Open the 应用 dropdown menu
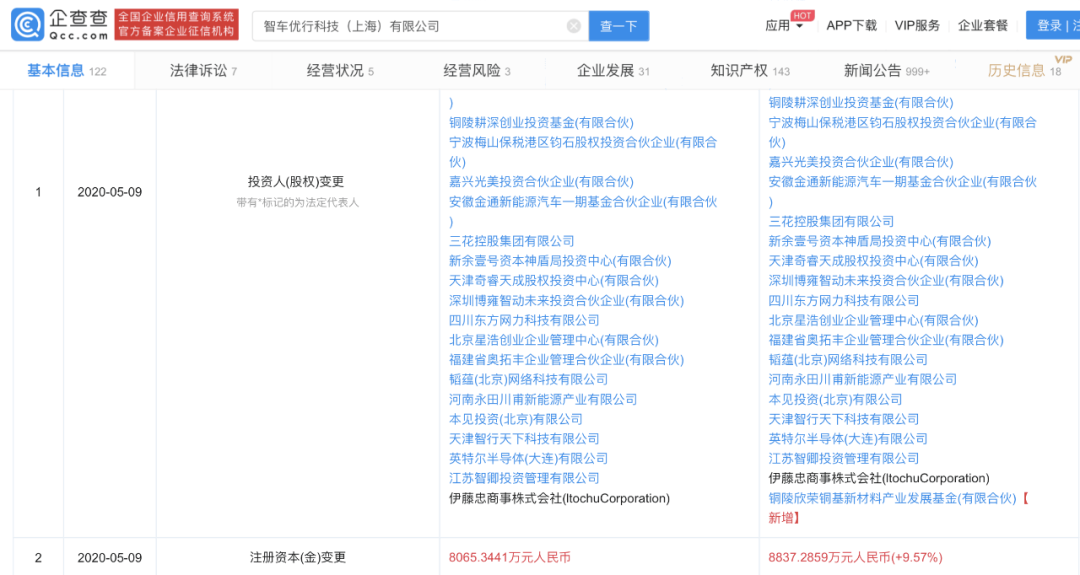Screen dimensions: 1080x575 point(784,26)
